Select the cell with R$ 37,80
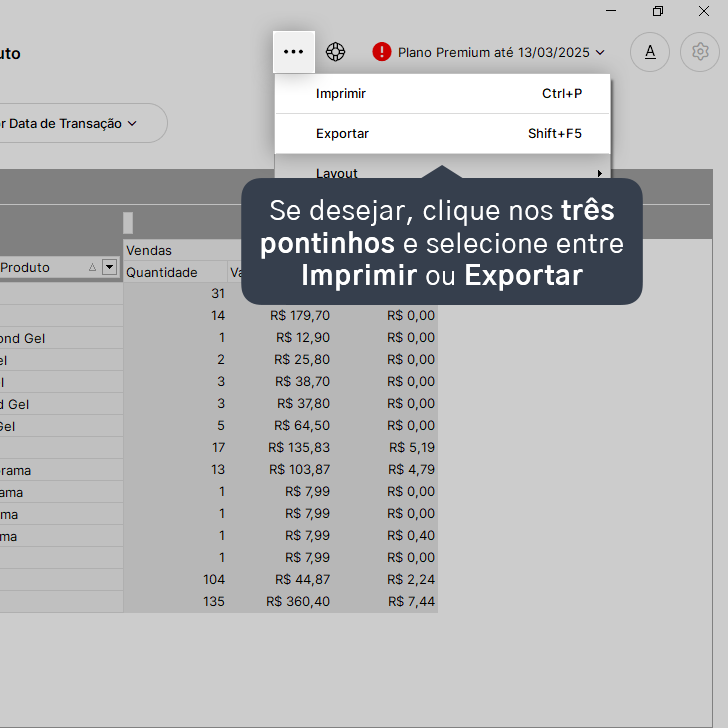This screenshot has width=728, height=728. [x=303, y=403]
